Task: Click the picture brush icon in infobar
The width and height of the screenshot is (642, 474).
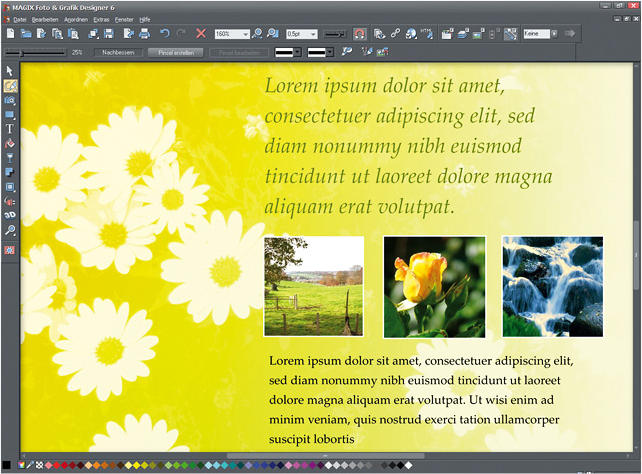Action: (383, 52)
